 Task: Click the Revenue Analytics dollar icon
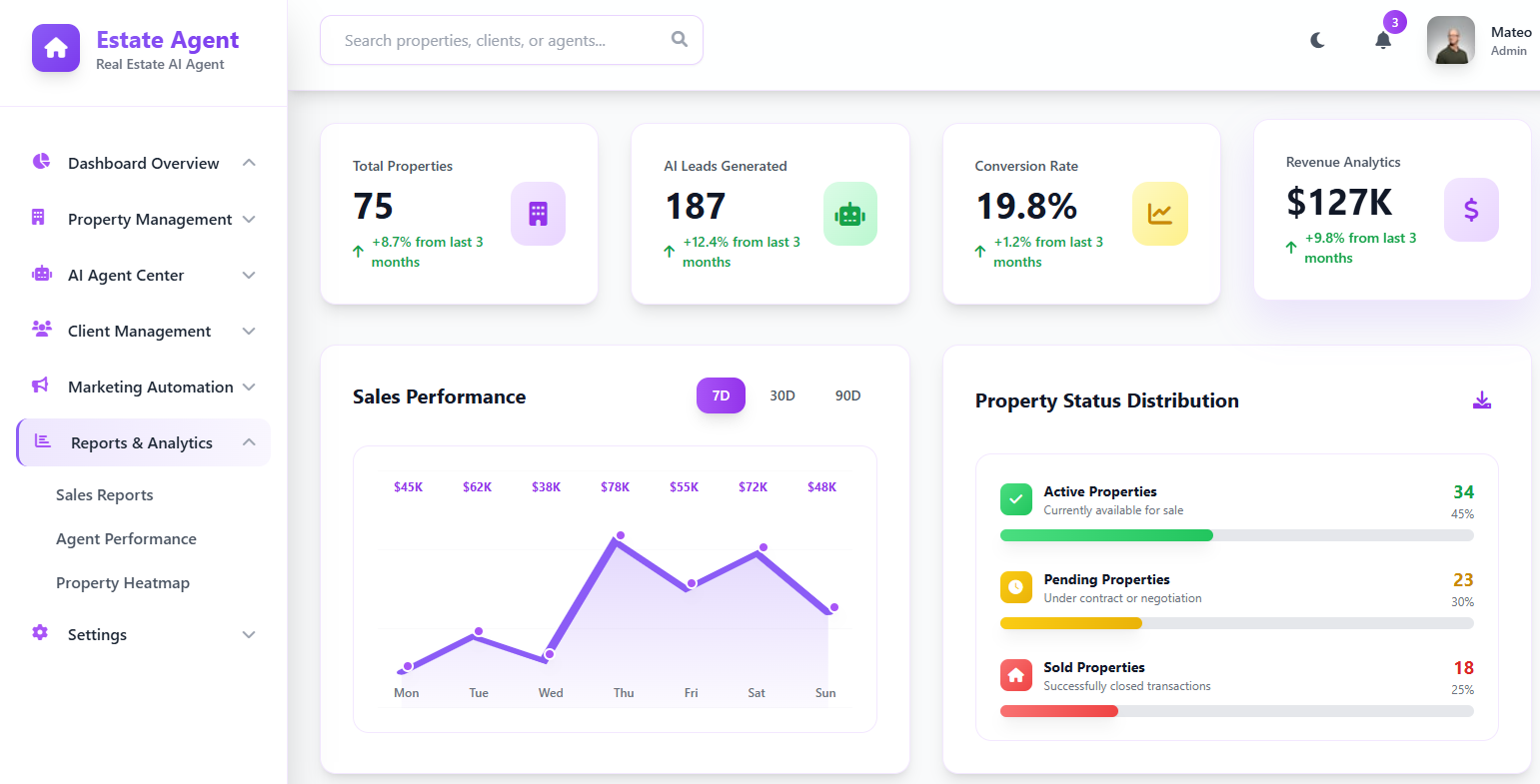(1471, 210)
